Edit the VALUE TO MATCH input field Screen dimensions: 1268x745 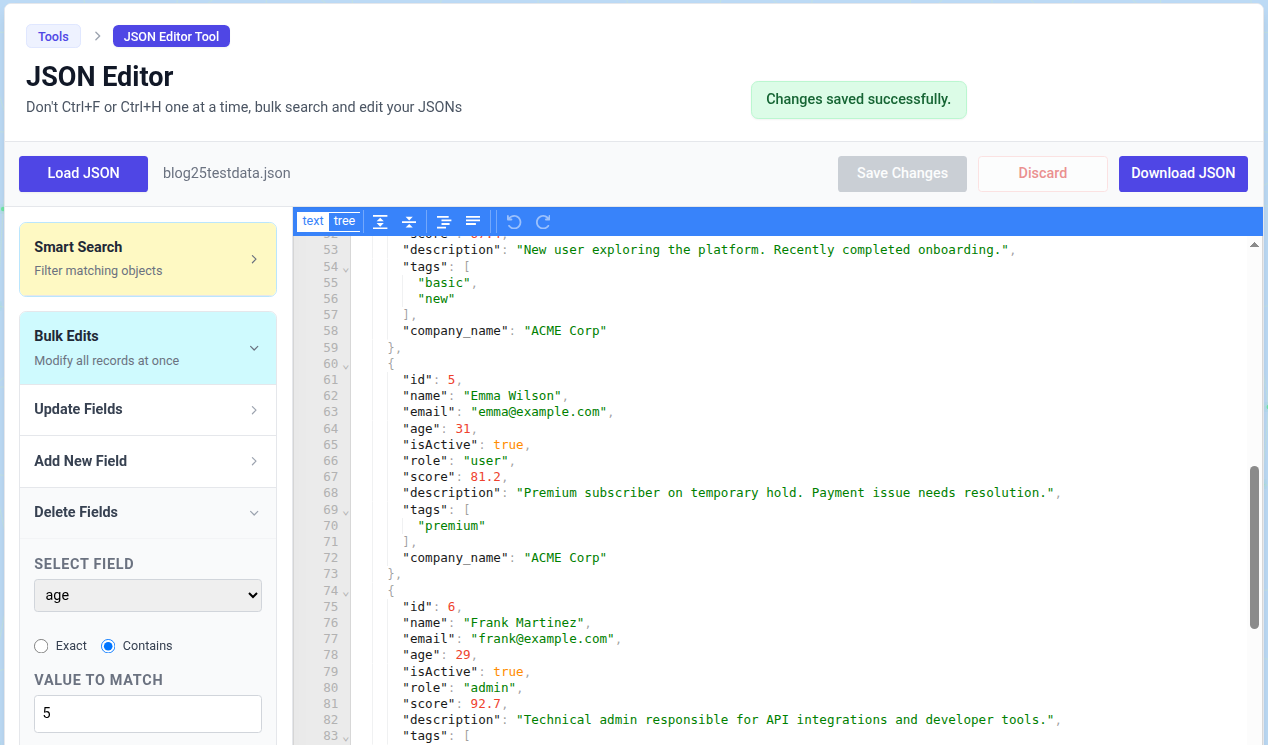pos(147,713)
